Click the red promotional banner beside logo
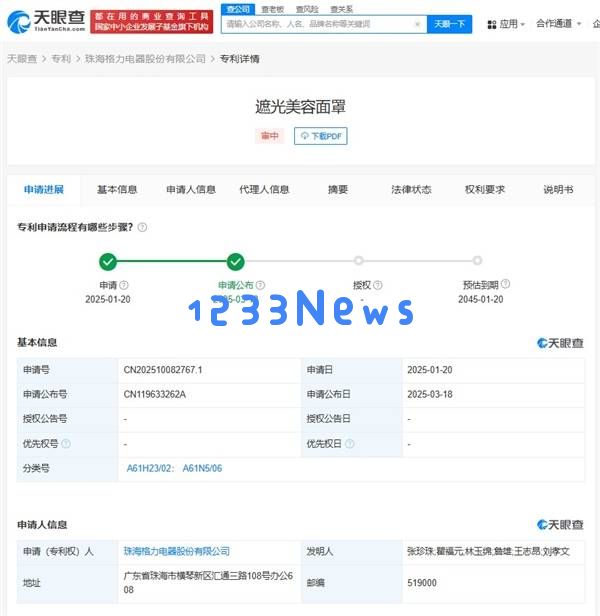This screenshot has width=600, height=616. click(152, 22)
